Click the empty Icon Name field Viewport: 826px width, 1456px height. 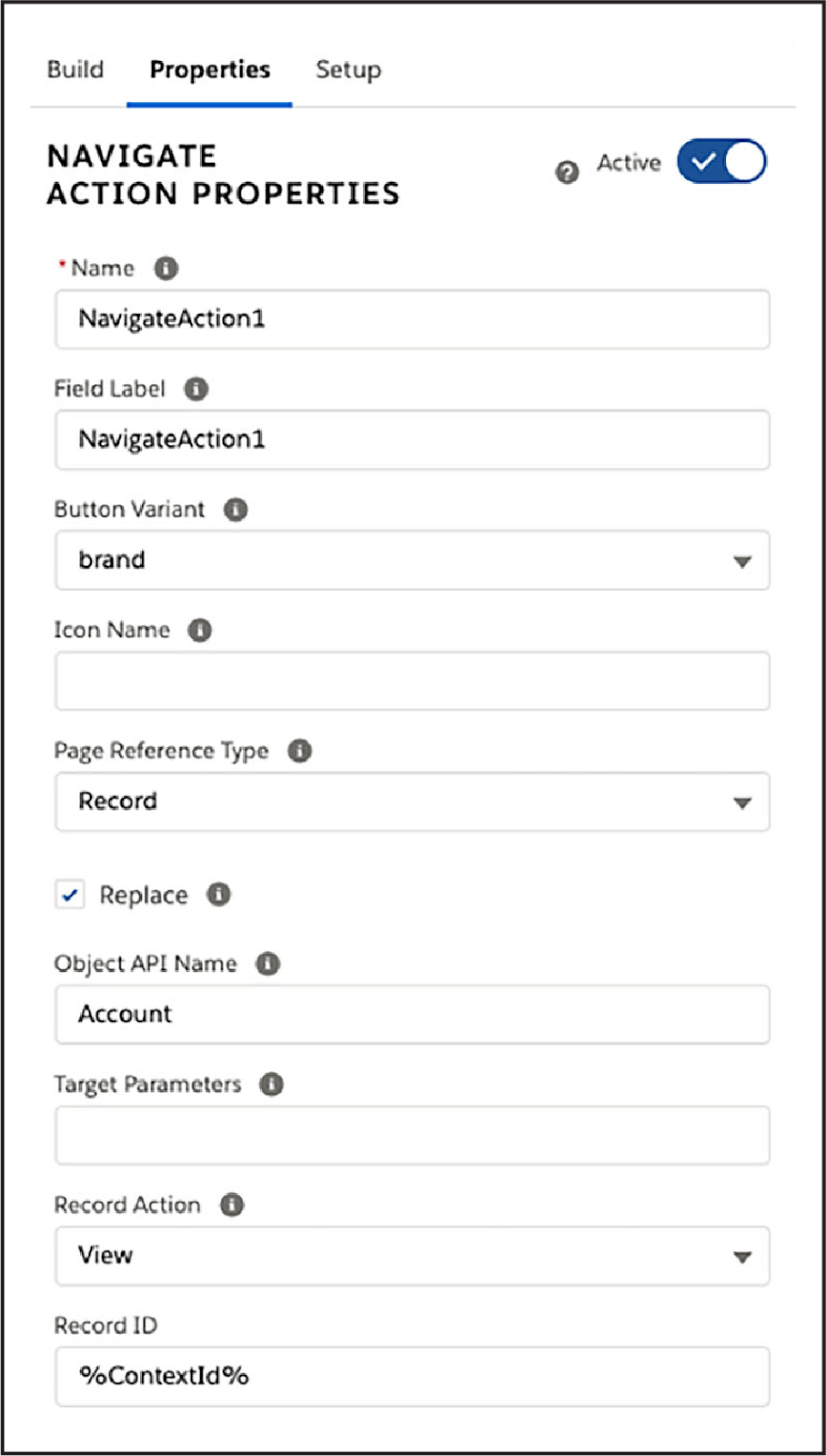(411, 681)
